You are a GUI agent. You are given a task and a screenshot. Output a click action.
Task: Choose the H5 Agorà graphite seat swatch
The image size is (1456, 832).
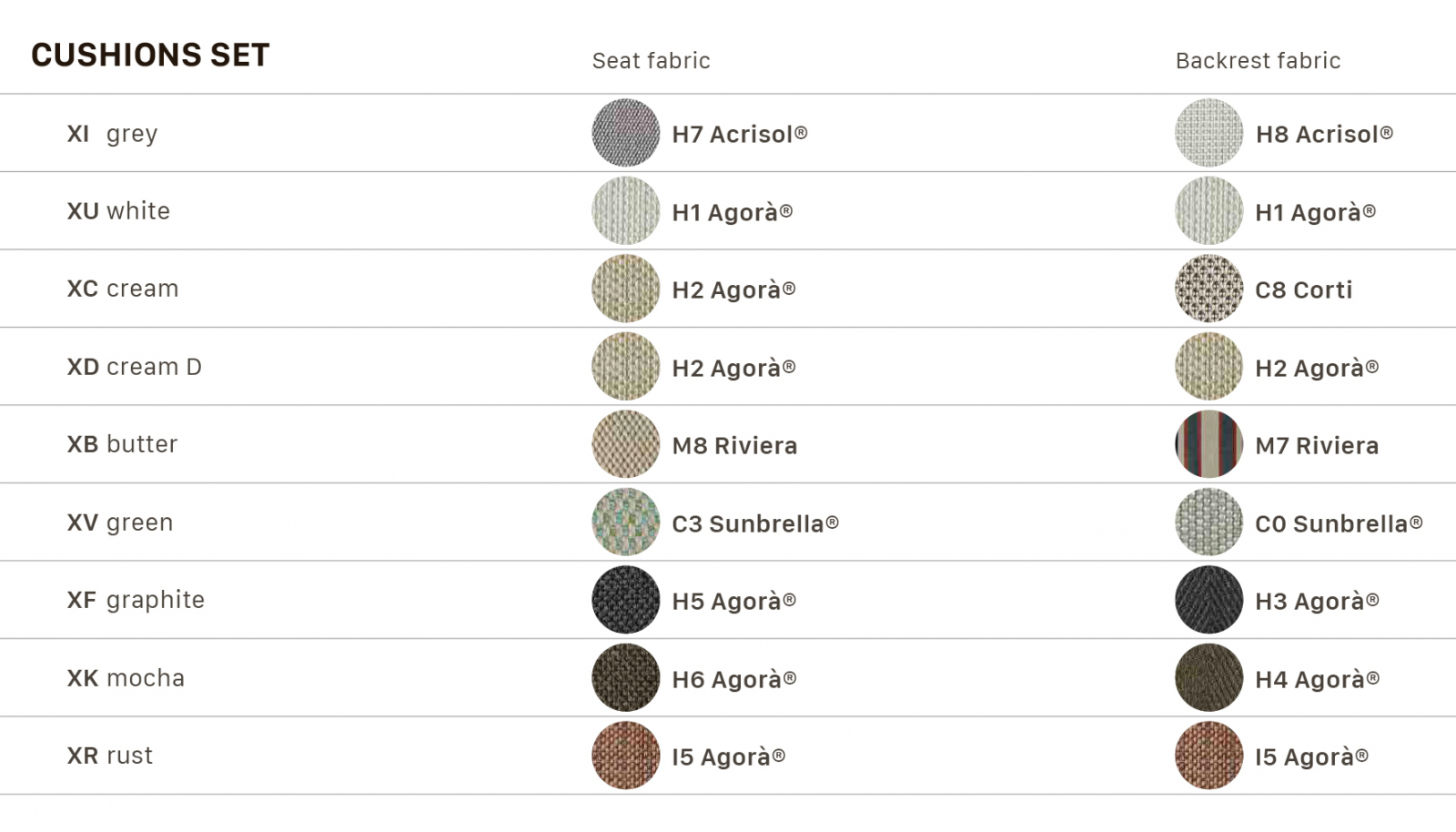coord(626,600)
